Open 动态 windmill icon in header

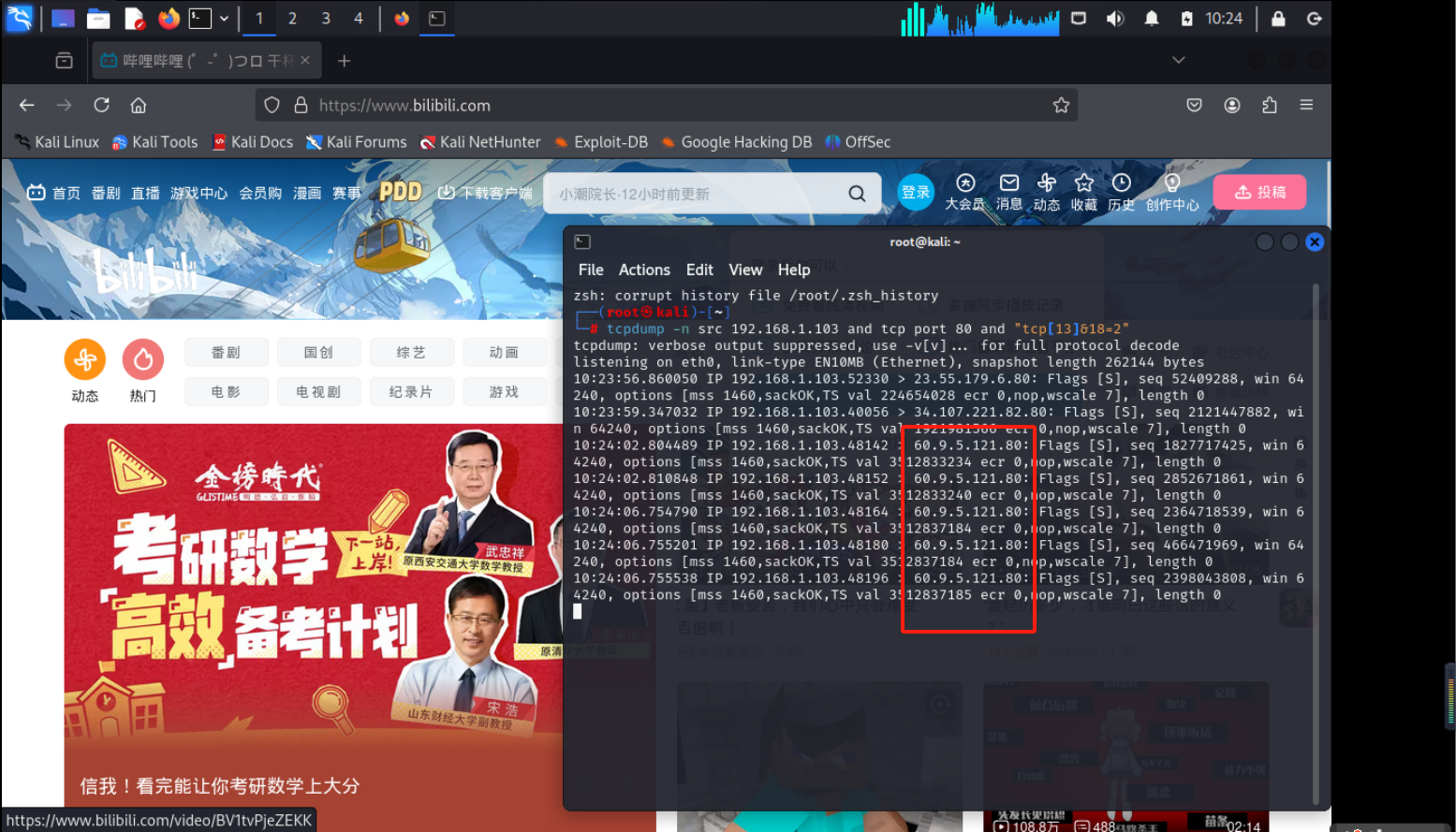1047,192
